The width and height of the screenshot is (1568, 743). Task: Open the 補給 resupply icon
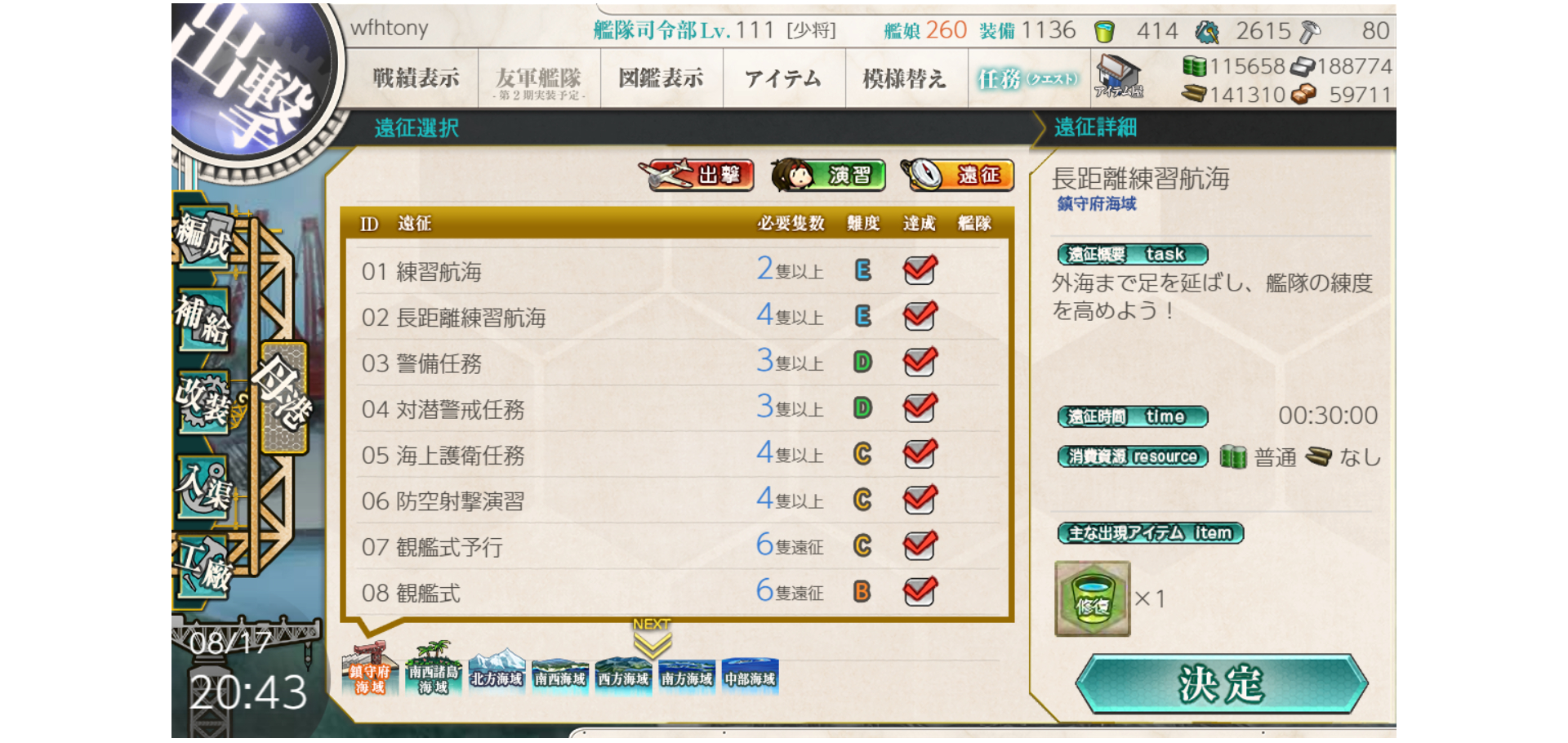pos(203,319)
